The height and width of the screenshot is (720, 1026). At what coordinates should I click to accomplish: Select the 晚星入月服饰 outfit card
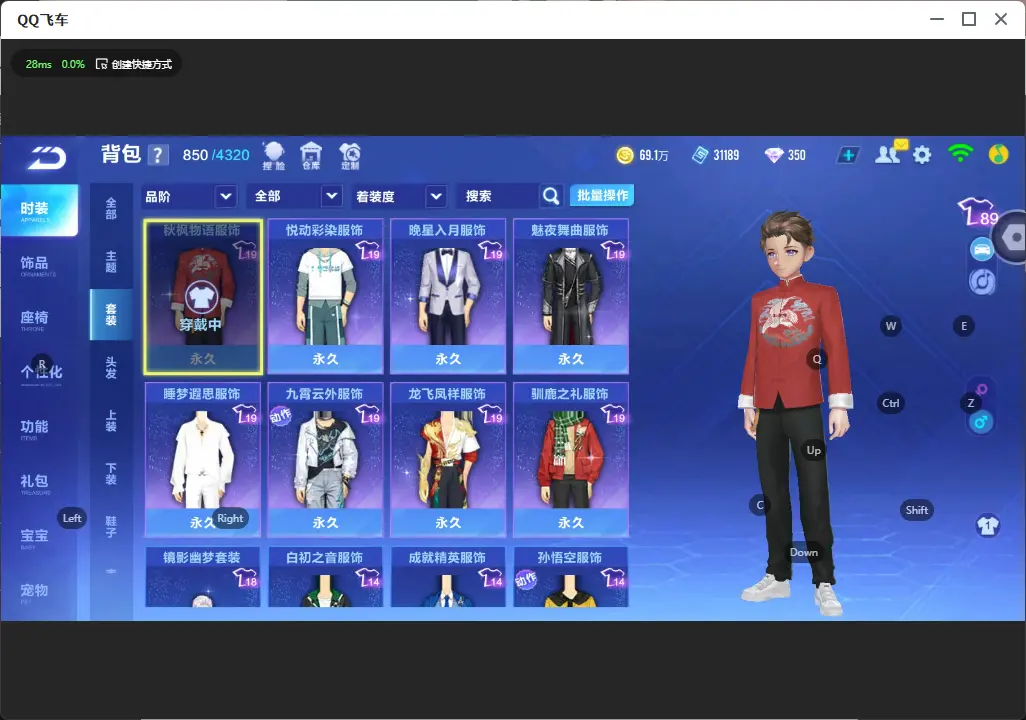(448, 297)
